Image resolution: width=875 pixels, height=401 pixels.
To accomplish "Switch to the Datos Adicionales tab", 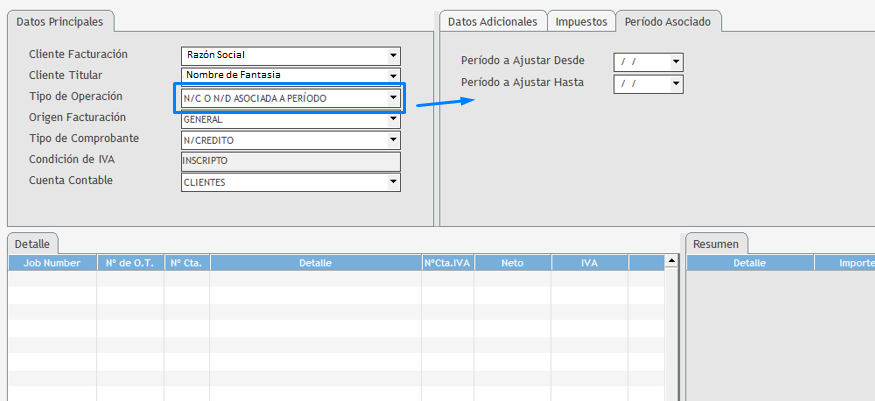I will pyautogui.click(x=493, y=21).
